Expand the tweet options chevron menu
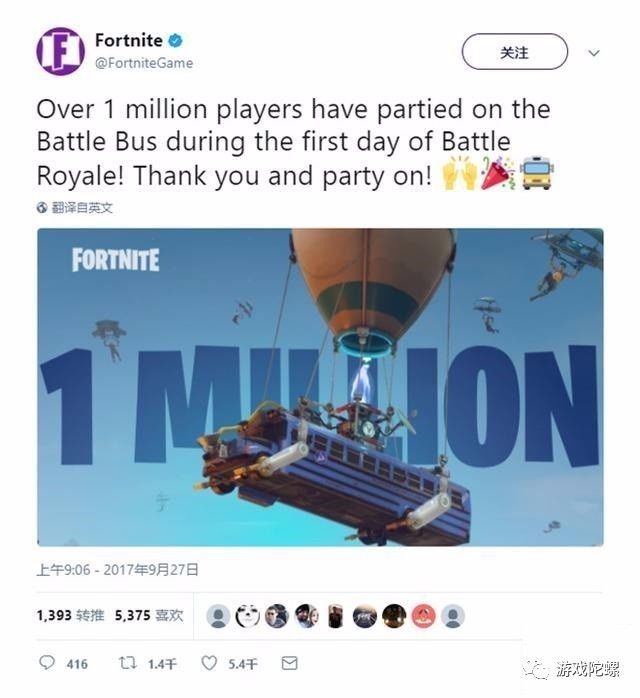This screenshot has height=698, width=640. [593, 53]
